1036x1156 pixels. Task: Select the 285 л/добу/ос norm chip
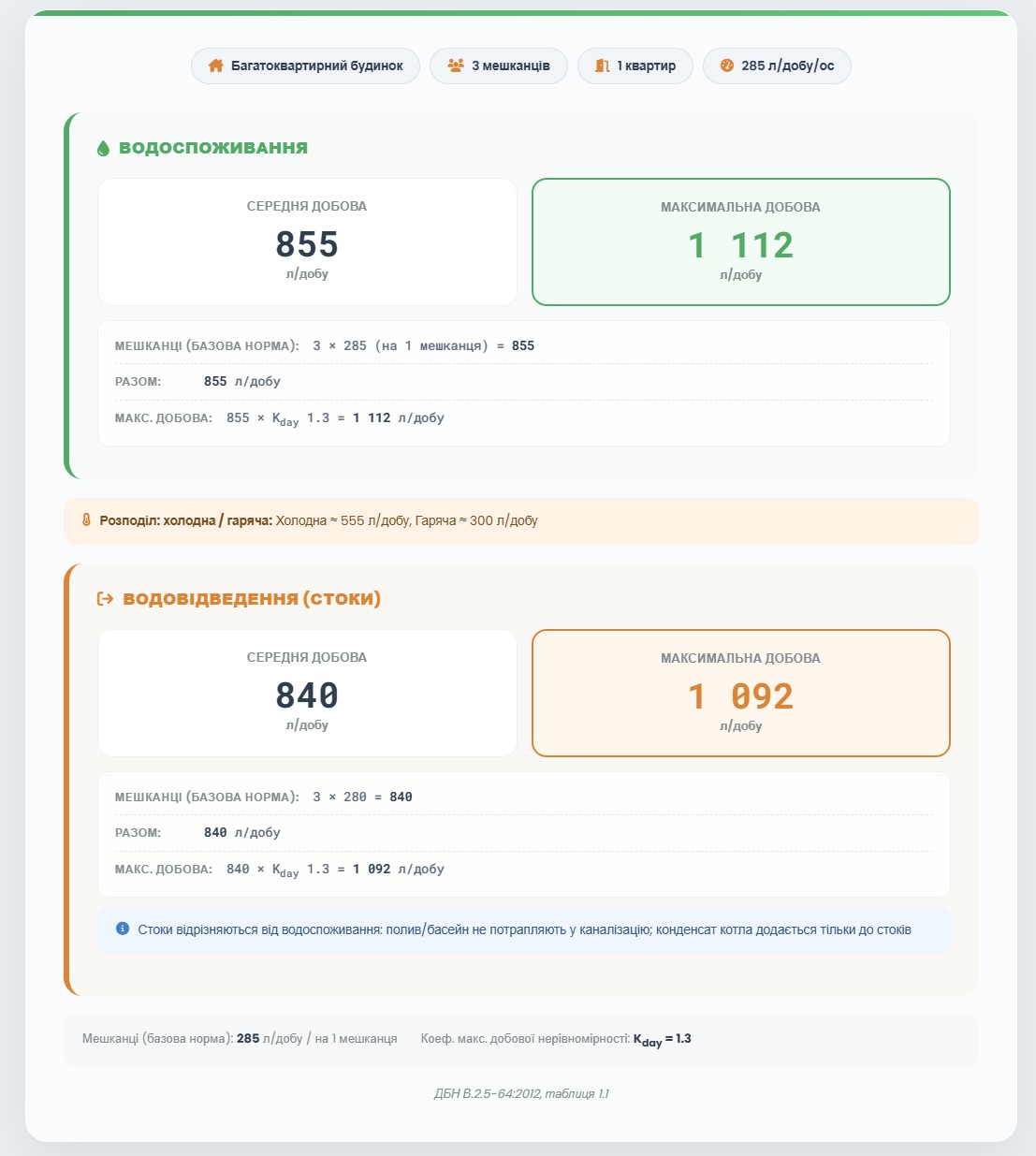pos(777,66)
